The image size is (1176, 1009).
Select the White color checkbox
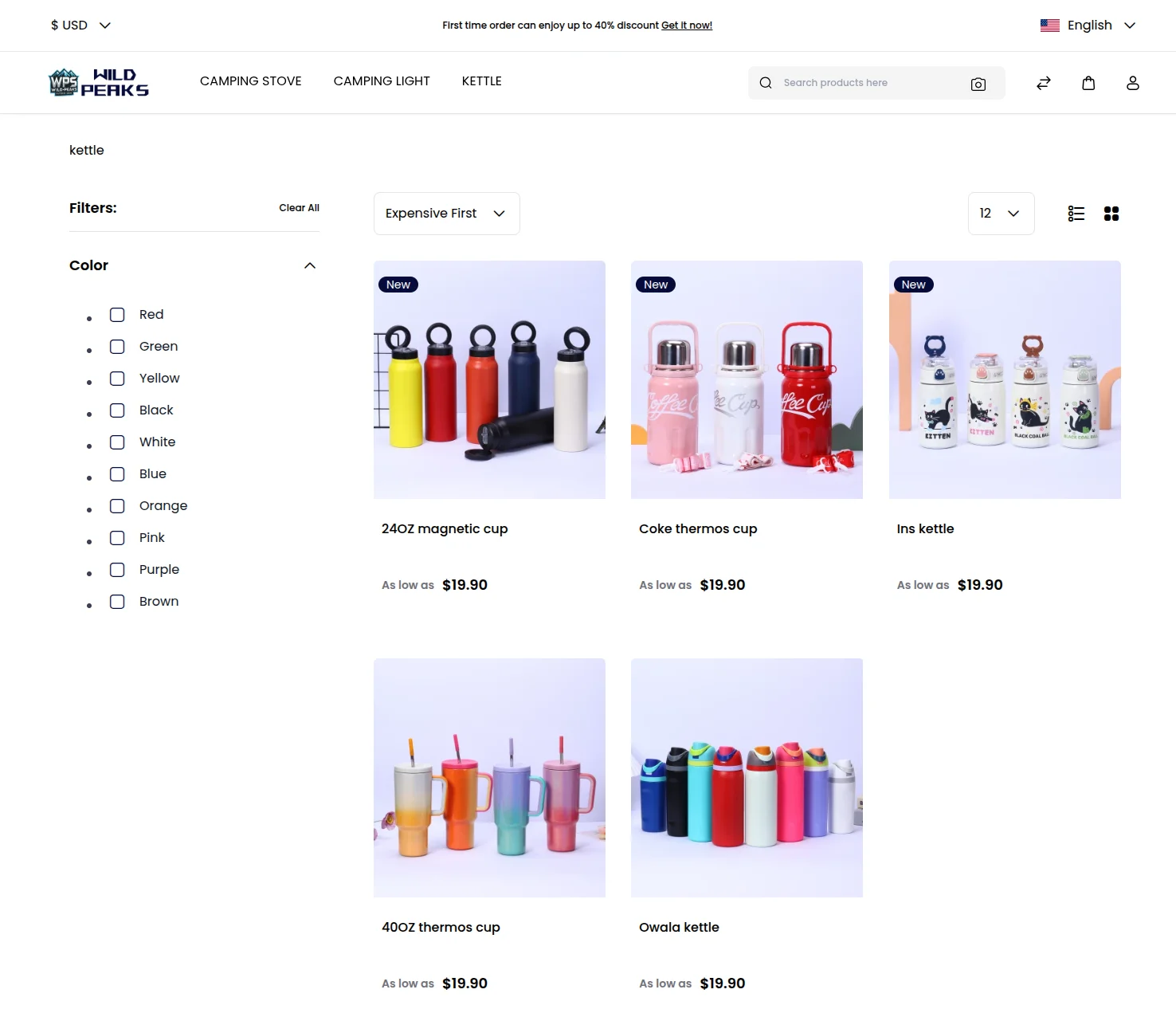(117, 442)
